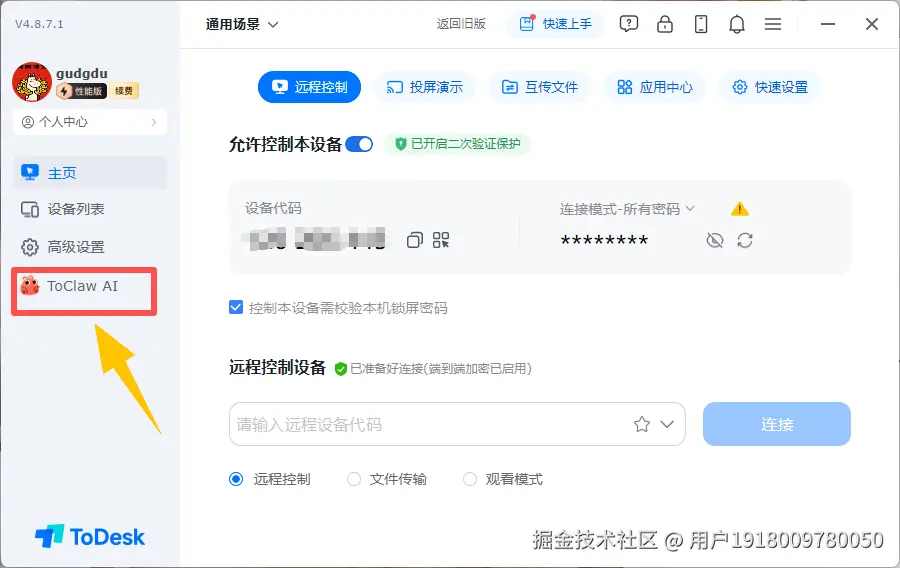Image resolution: width=900 pixels, height=568 pixels.
Task: Show hidden password eye icon
Action: tap(715, 240)
